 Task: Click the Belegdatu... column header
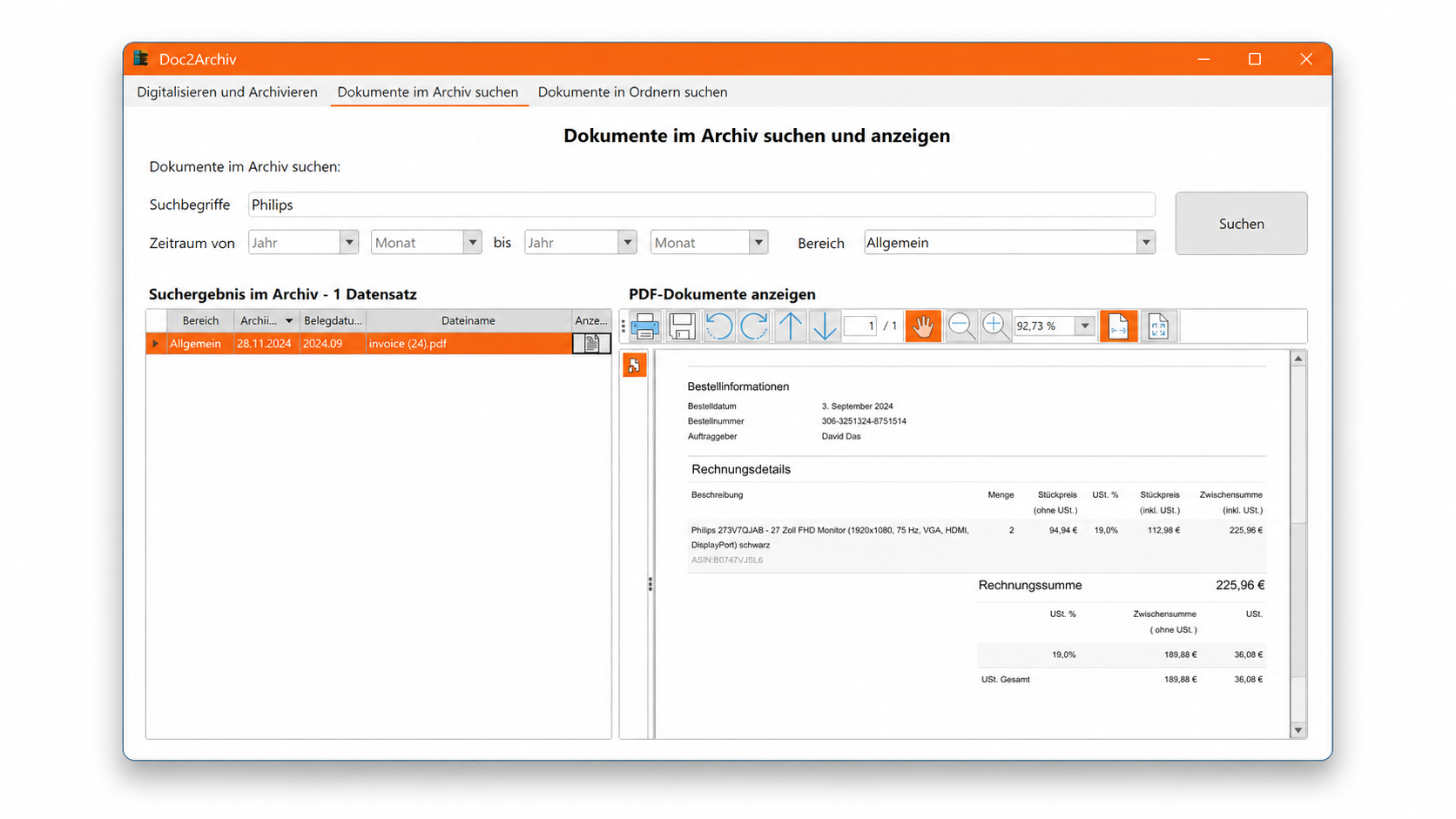point(333,320)
